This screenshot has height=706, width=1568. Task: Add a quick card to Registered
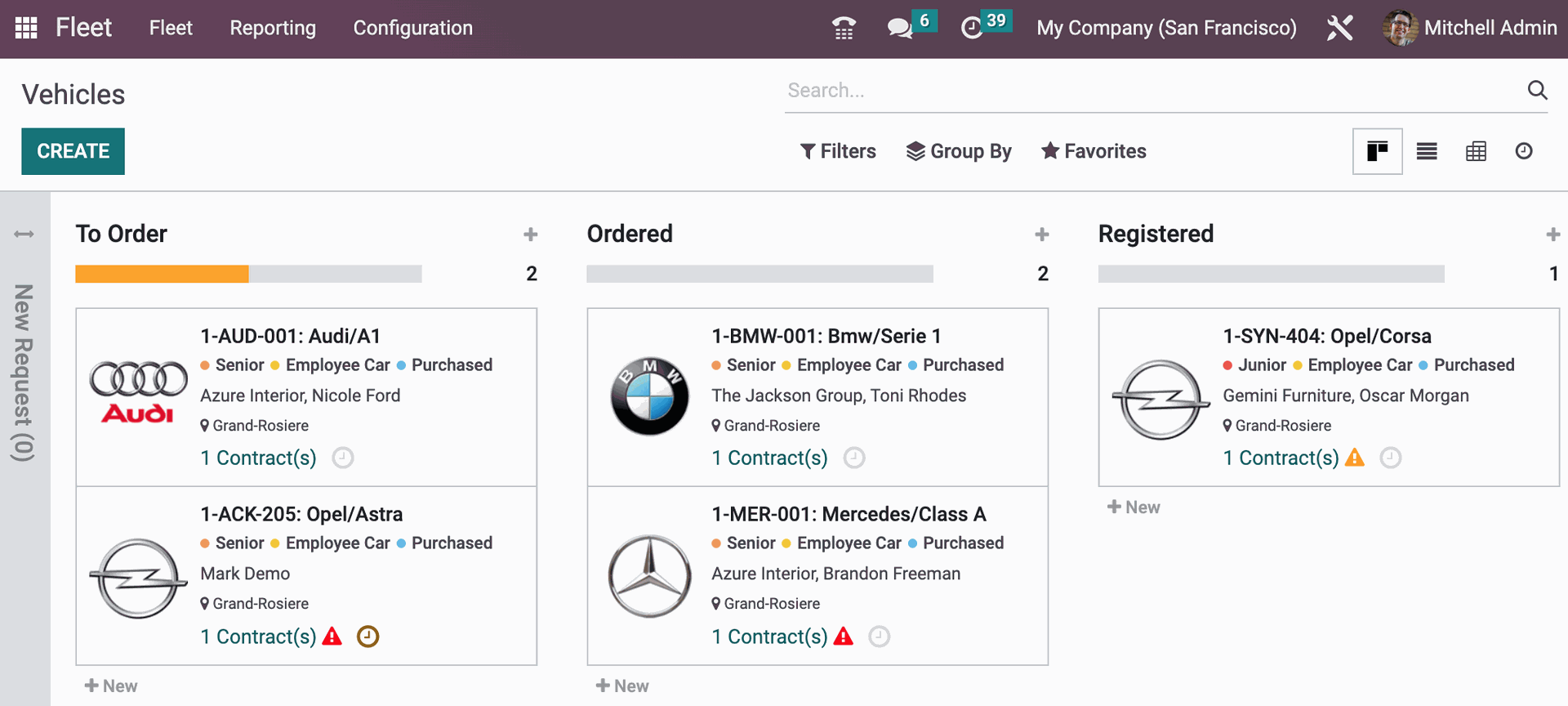(1553, 235)
